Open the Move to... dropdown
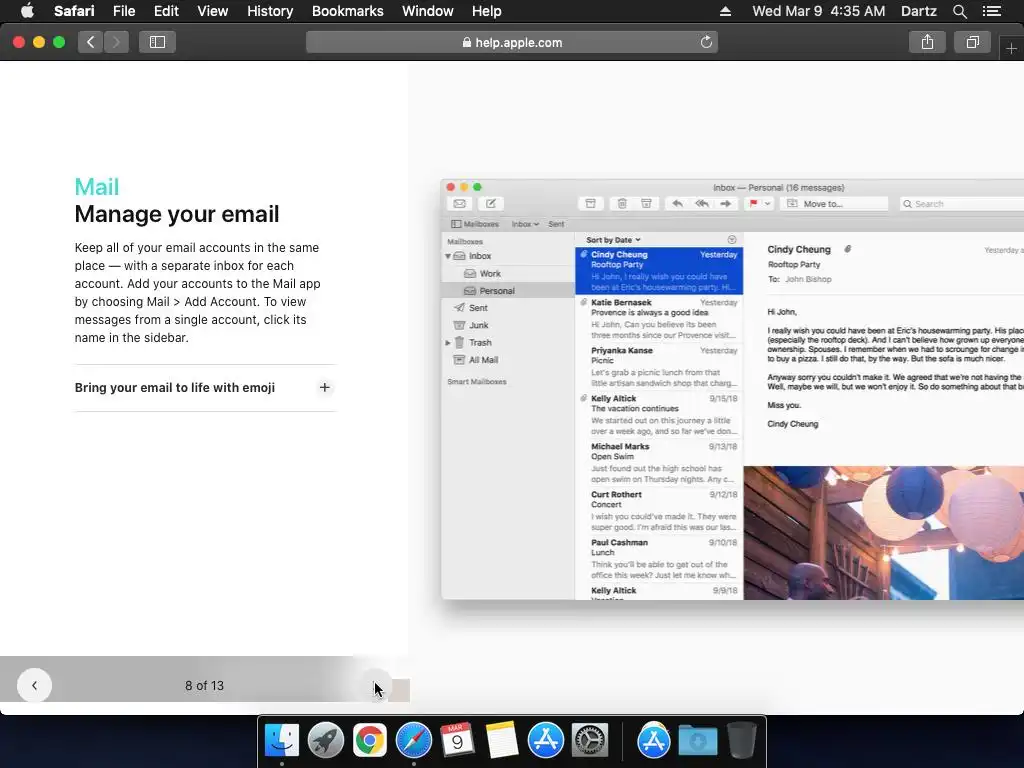 tap(835, 204)
